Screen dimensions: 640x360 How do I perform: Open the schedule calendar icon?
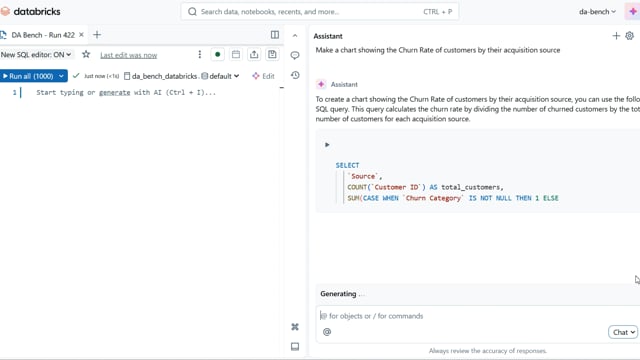click(x=236, y=54)
